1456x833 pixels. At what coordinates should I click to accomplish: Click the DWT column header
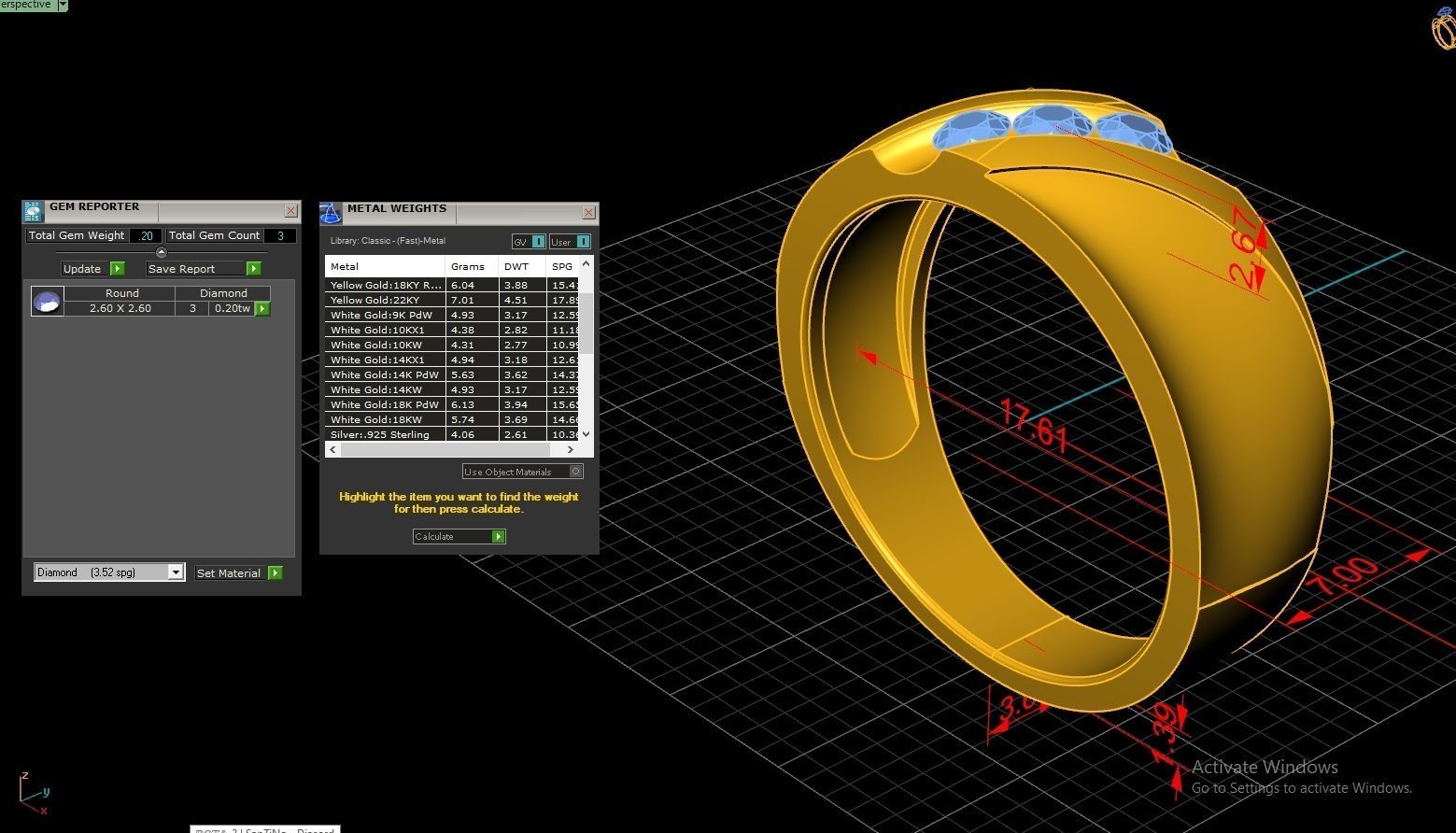pyautogui.click(x=522, y=266)
